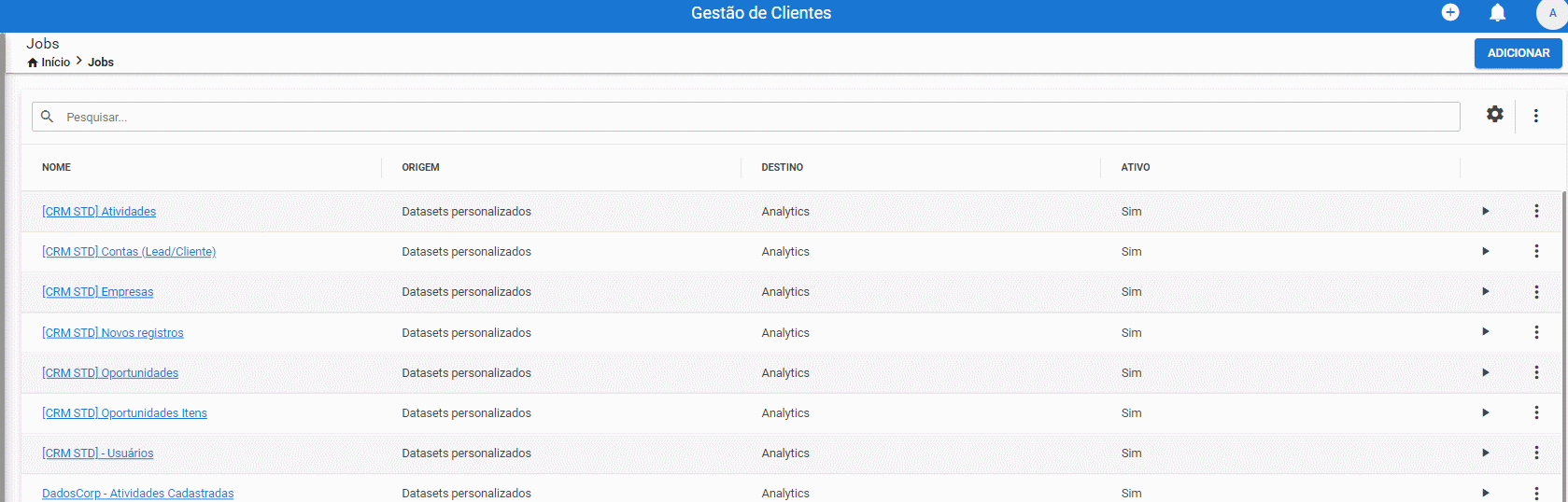The width and height of the screenshot is (1568, 502).
Task: Open [CRM STD] - Usuários job link
Action: [x=97, y=453]
